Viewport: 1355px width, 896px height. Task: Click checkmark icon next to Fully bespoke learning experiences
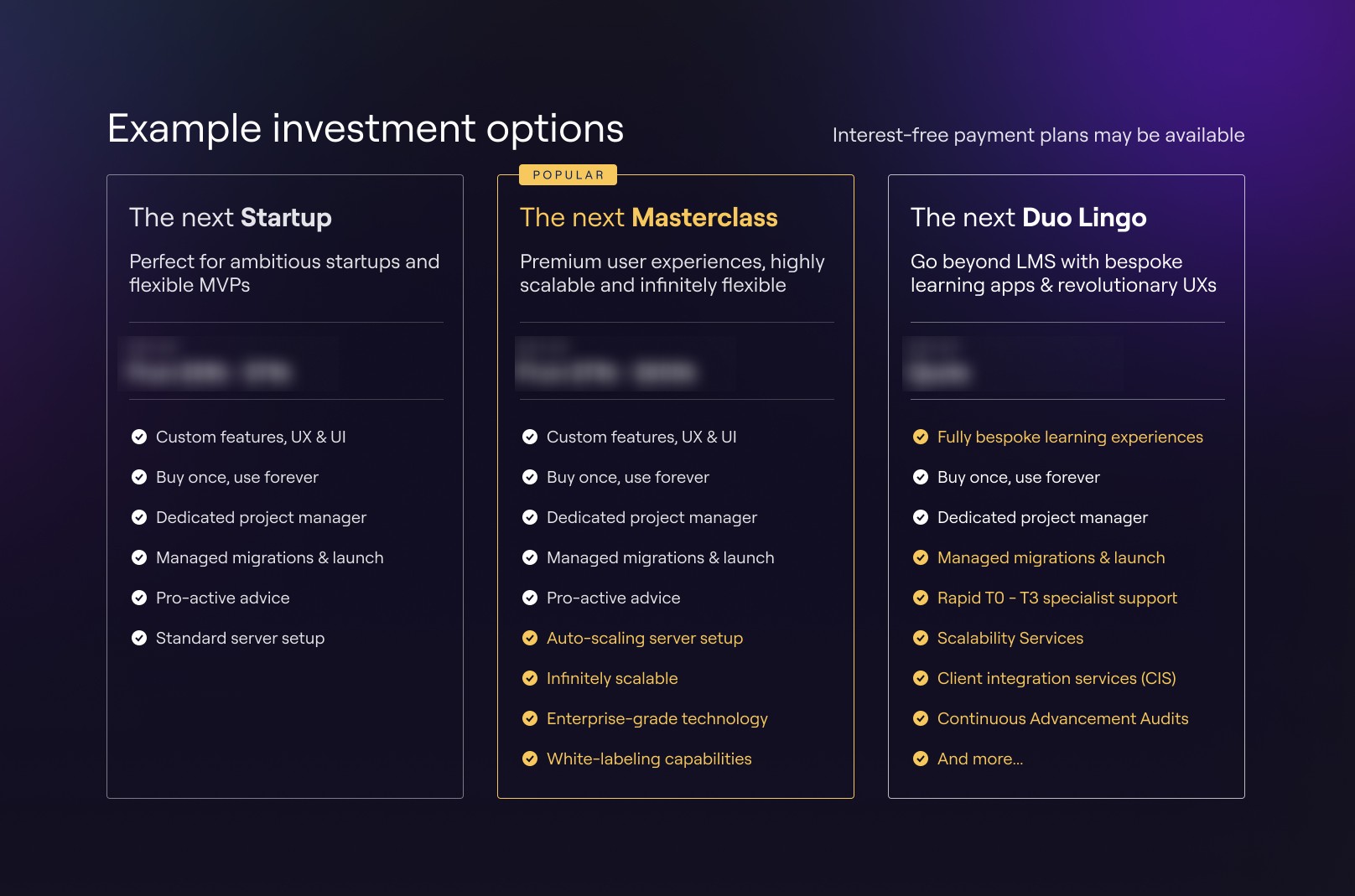click(921, 437)
